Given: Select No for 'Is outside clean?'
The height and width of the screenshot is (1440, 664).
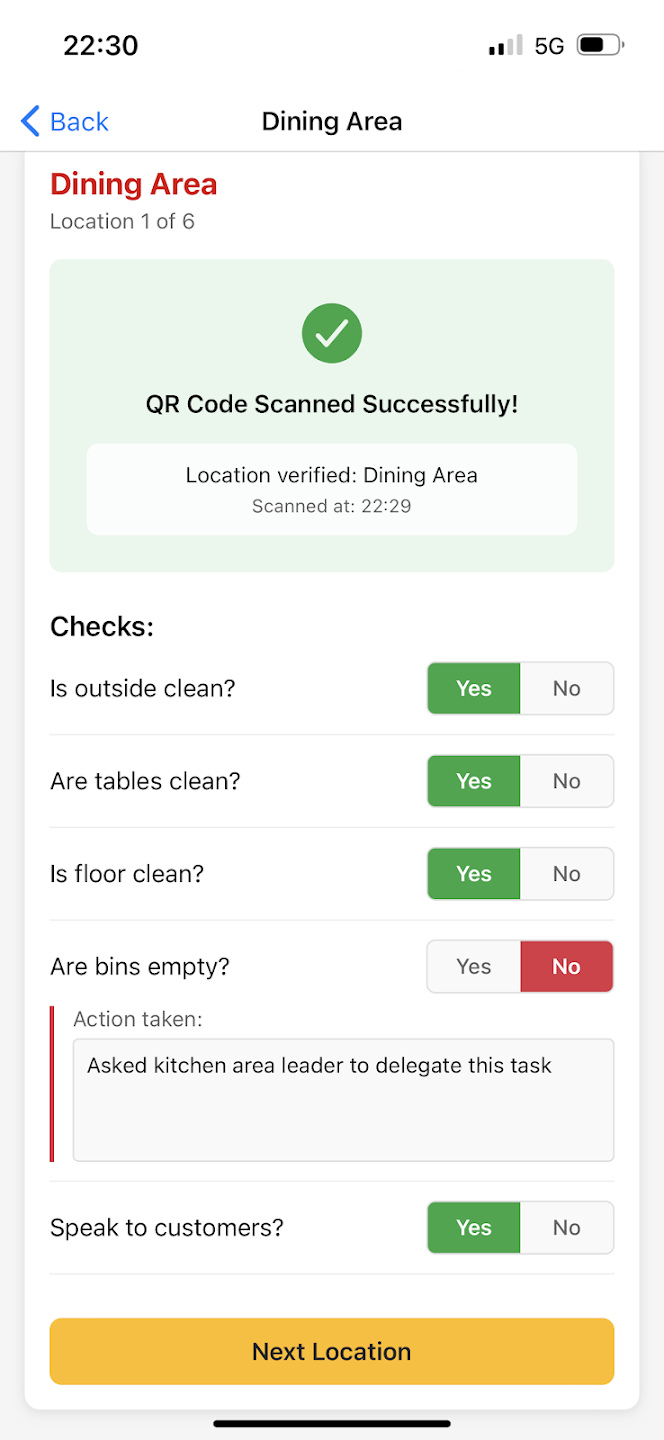Looking at the screenshot, I should pyautogui.click(x=566, y=688).
